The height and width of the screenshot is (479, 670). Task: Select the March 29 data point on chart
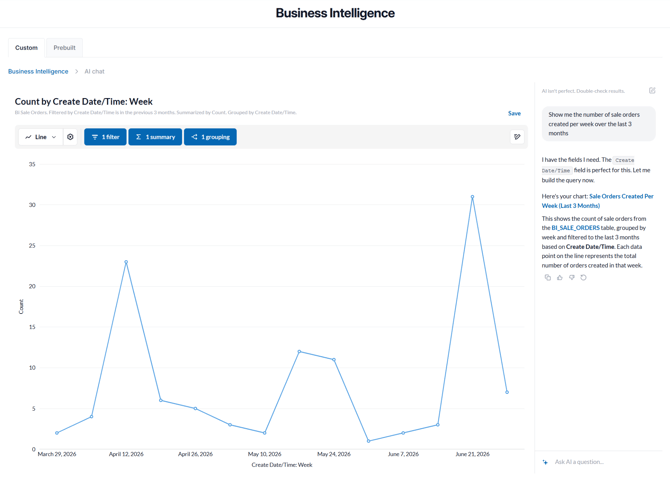click(57, 433)
